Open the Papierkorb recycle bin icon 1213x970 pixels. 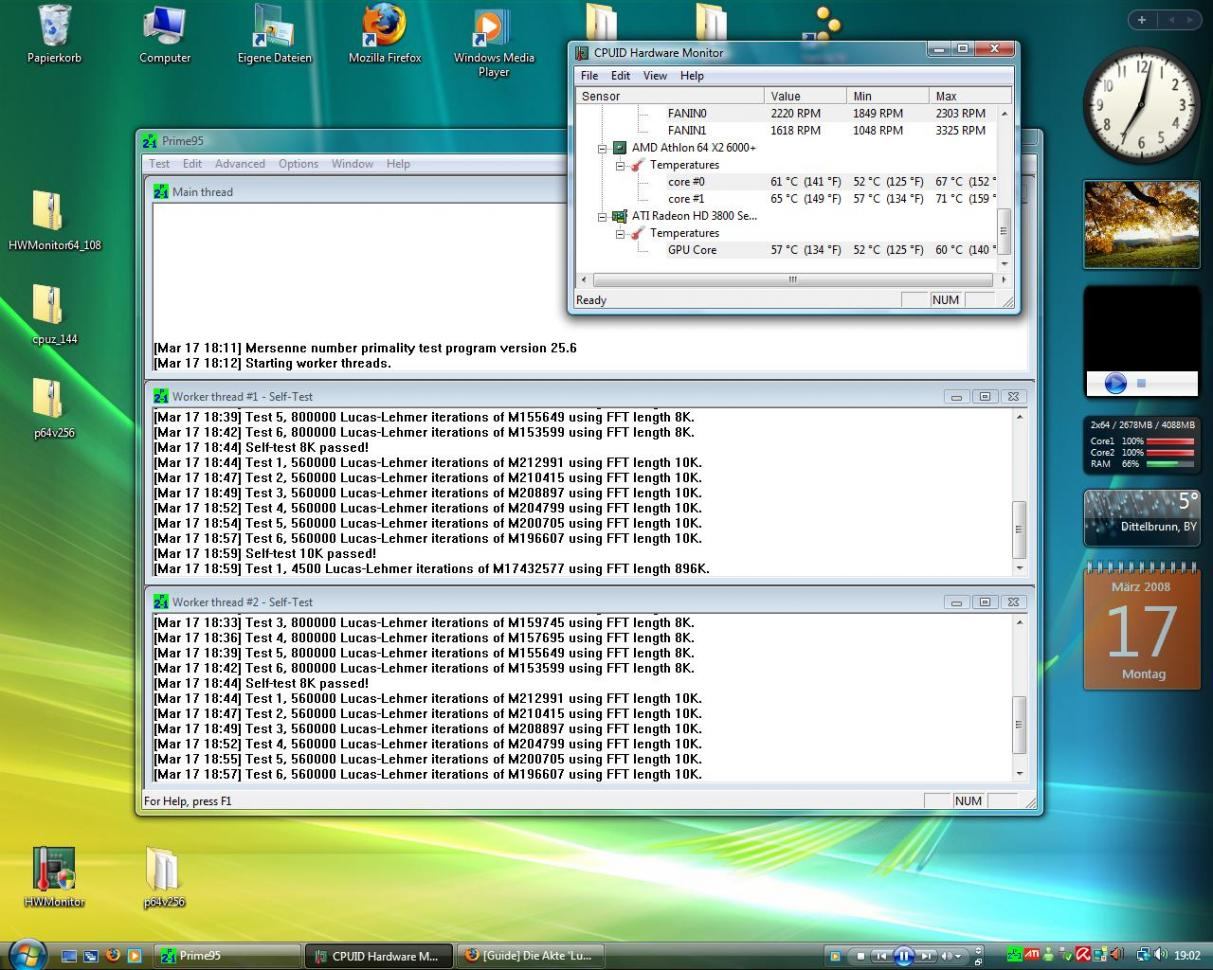click(54, 33)
